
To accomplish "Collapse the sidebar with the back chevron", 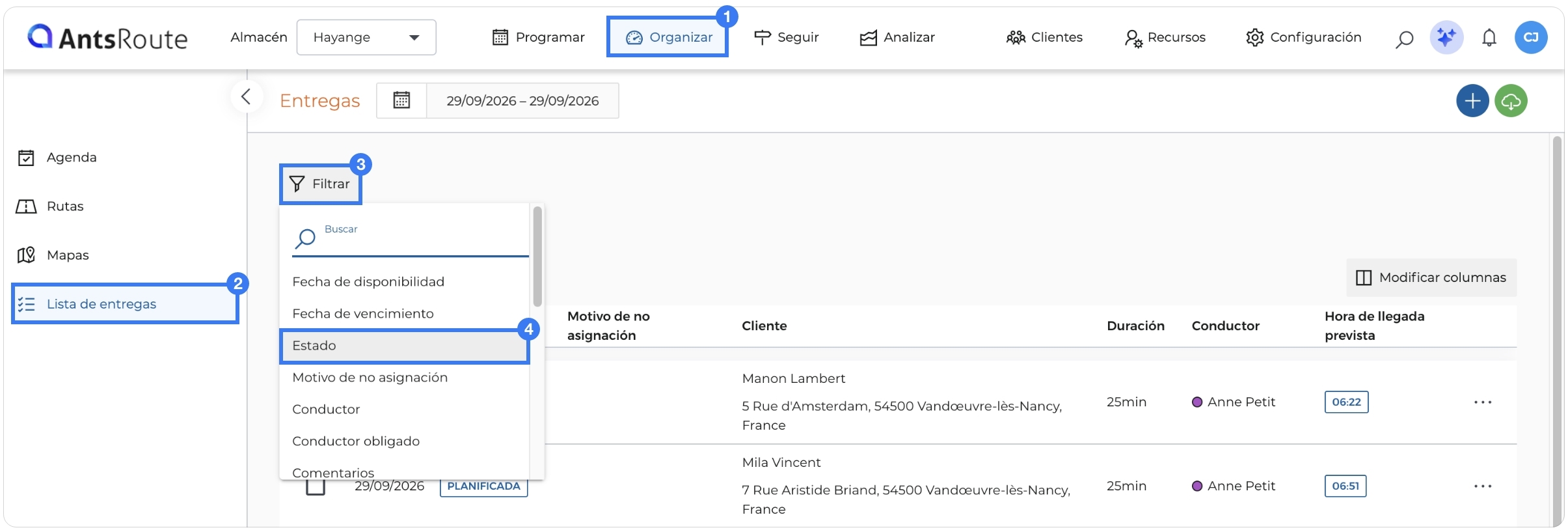I will [x=246, y=97].
